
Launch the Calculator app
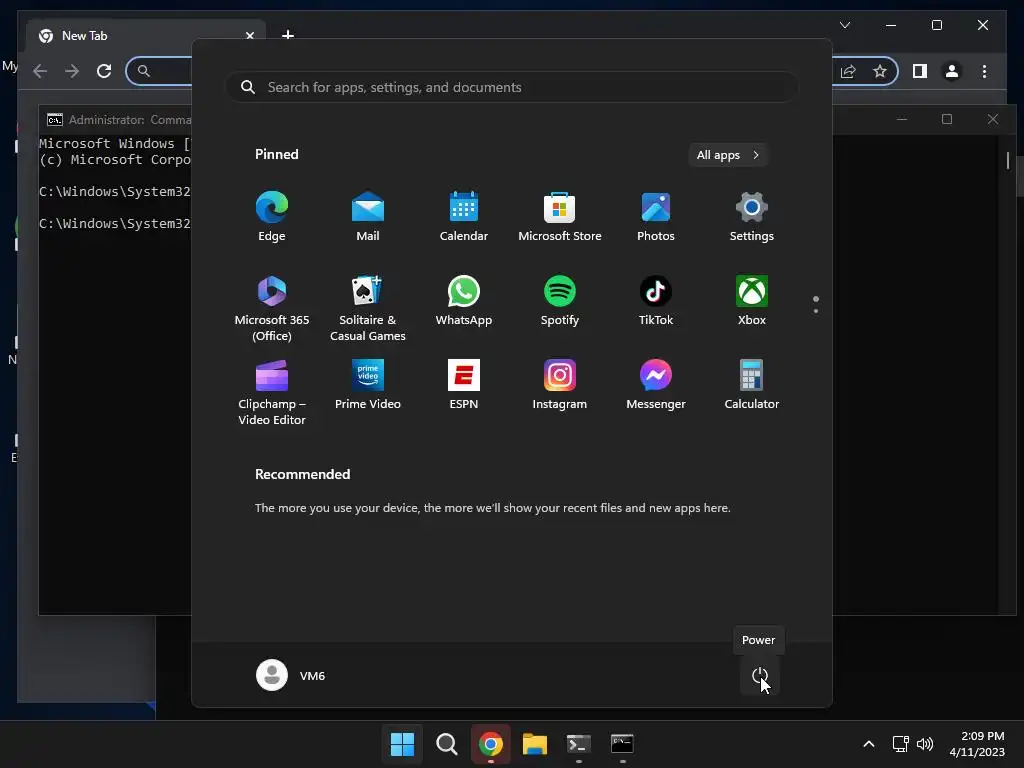pyautogui.click(x=752, y=385)
